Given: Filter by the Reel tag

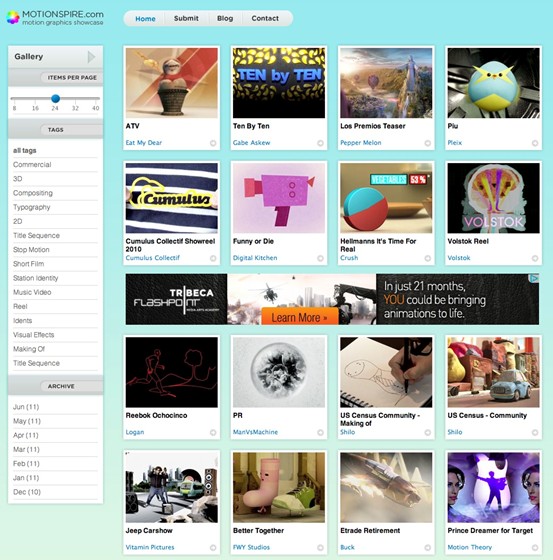Looking at the screenshot, I should pos(20,306).
